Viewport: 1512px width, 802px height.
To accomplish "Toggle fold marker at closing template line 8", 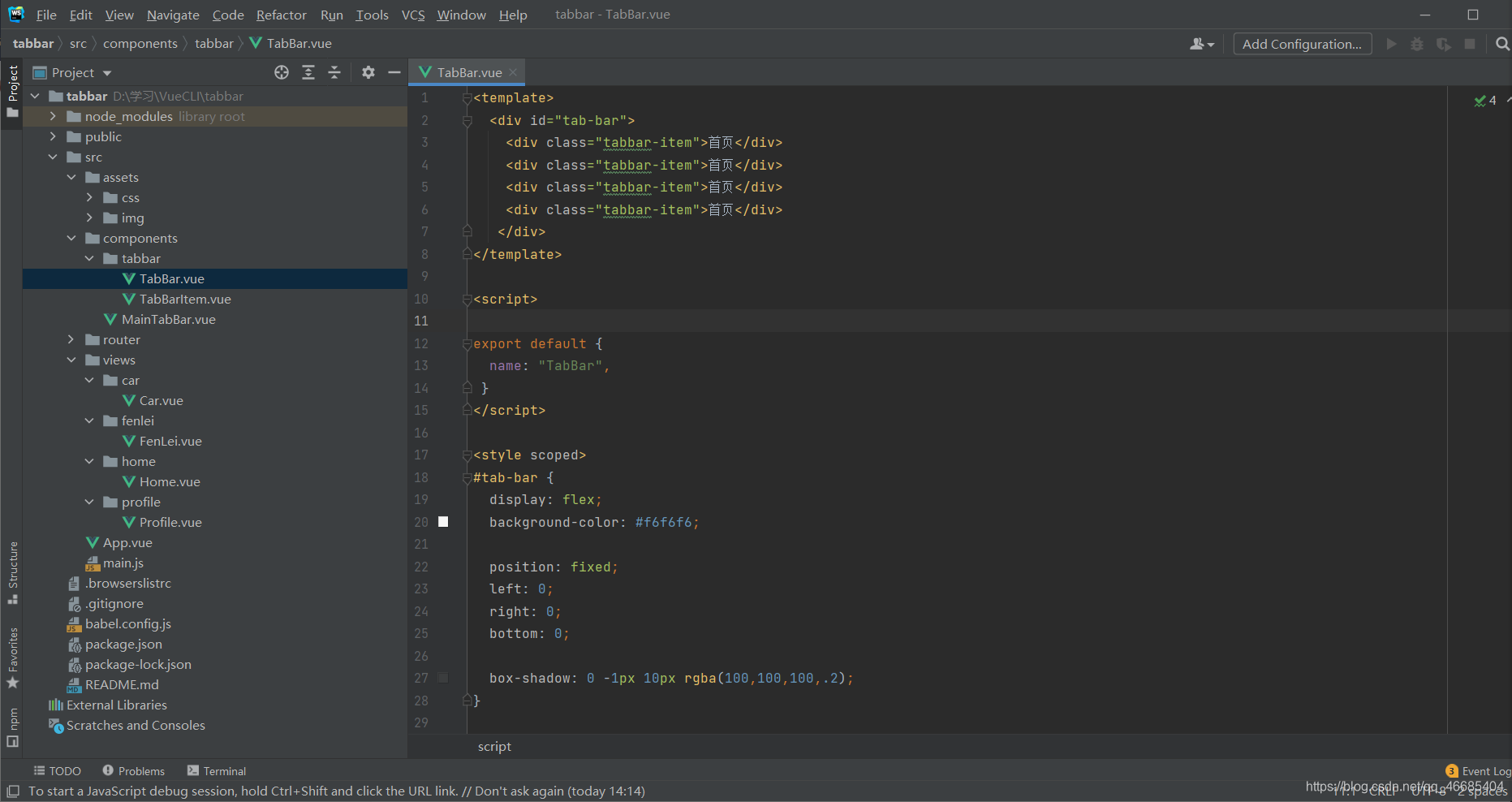I will pyautogui.click(x=467, y=254).
